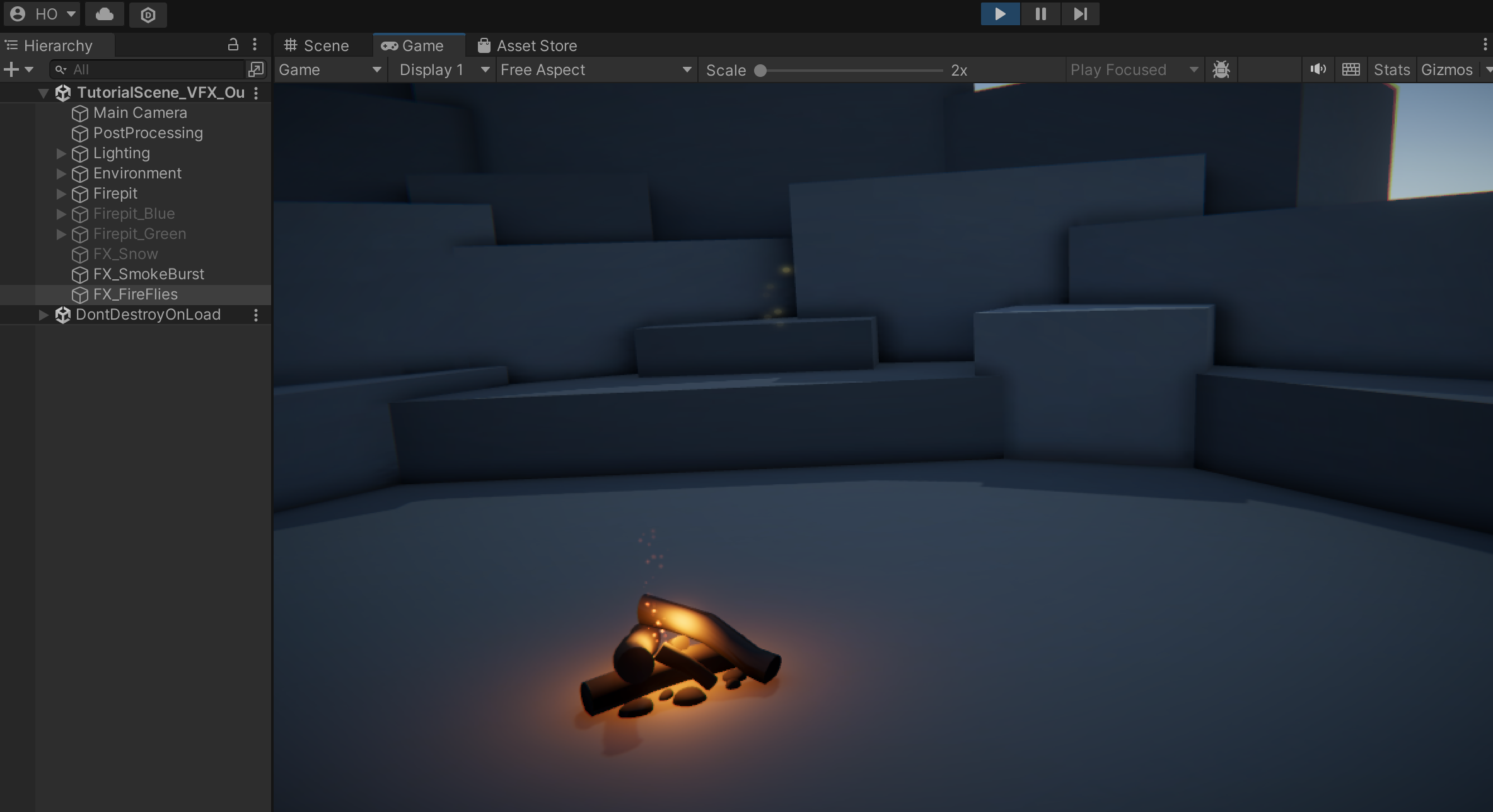The height and width of the screenshot is (812, 1493).
Task: Expand the Environment object in the Hierarchy
Action: coord(61,173)
